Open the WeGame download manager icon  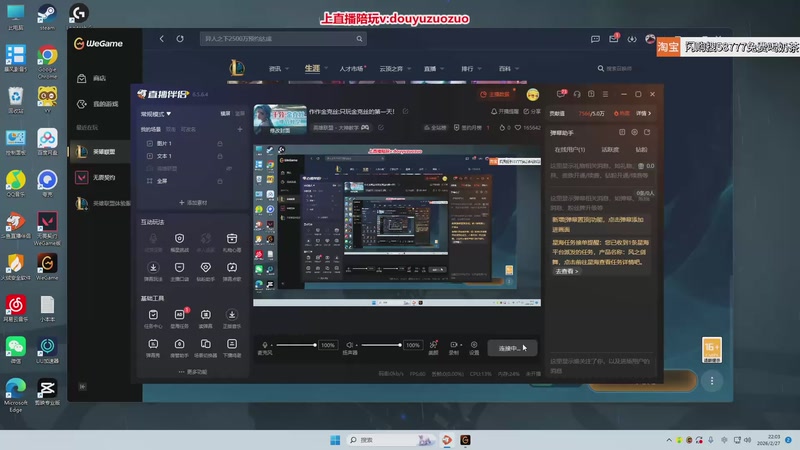pyautogui.click(x=632, y=39)
